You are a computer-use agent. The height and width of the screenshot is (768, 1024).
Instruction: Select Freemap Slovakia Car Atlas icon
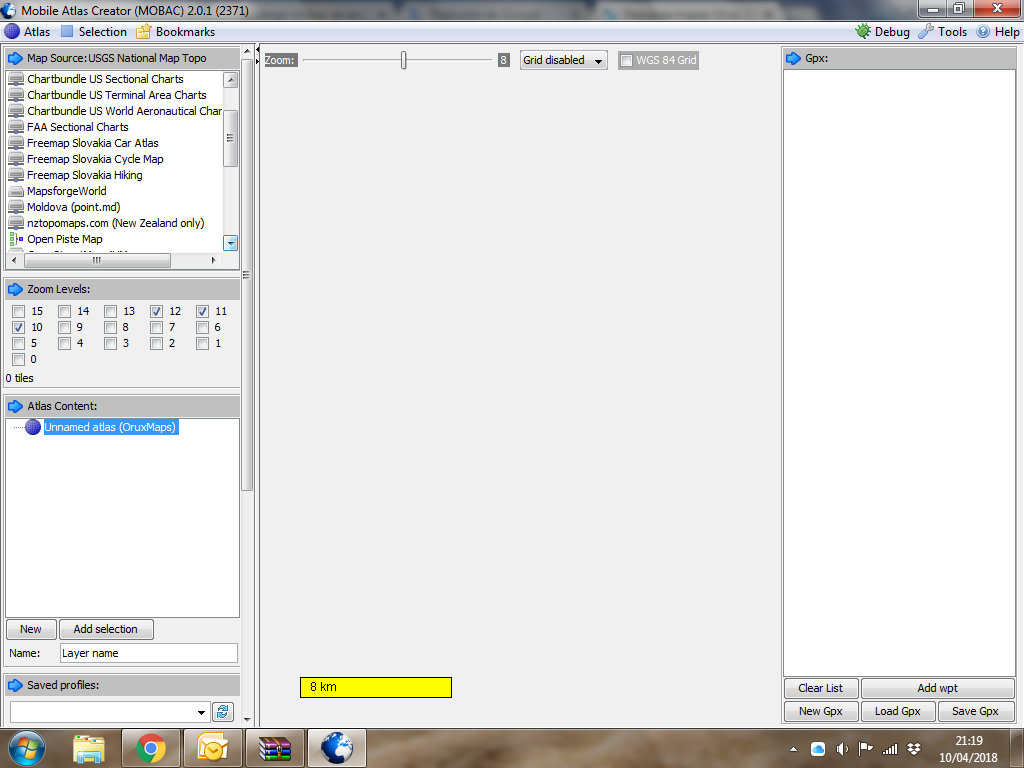pos(16,143)
